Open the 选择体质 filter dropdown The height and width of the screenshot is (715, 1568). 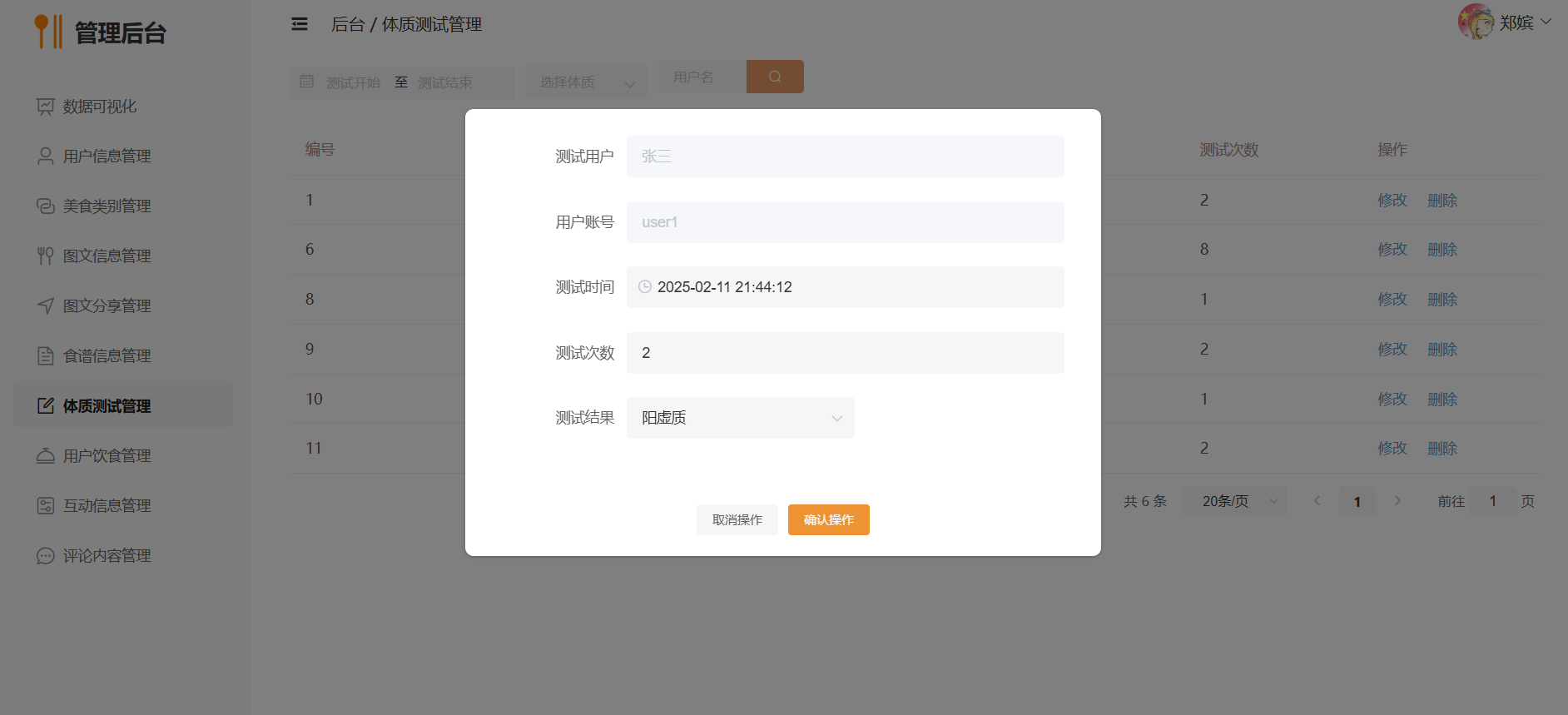(x=586, y=82)
